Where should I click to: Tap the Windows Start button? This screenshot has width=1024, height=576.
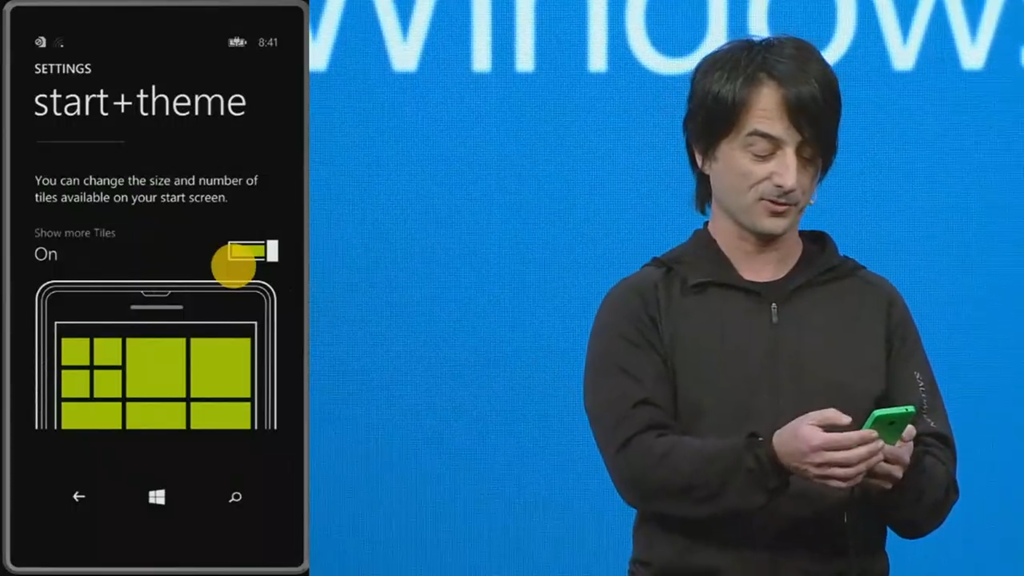[157, 497]
